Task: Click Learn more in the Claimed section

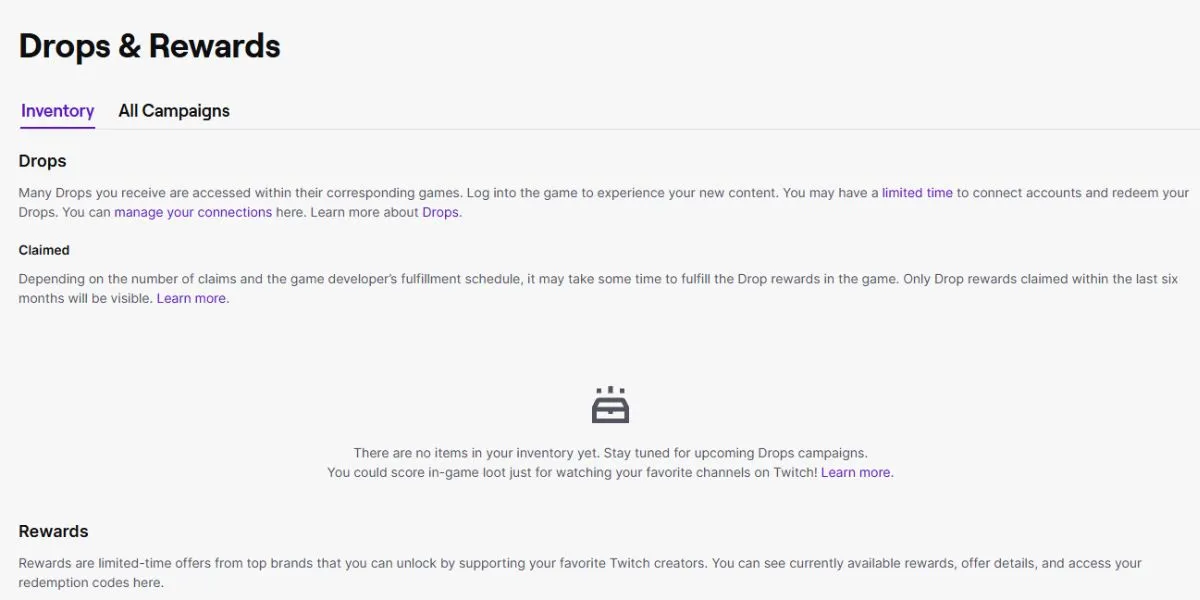Action: click(x=191, y=299)
